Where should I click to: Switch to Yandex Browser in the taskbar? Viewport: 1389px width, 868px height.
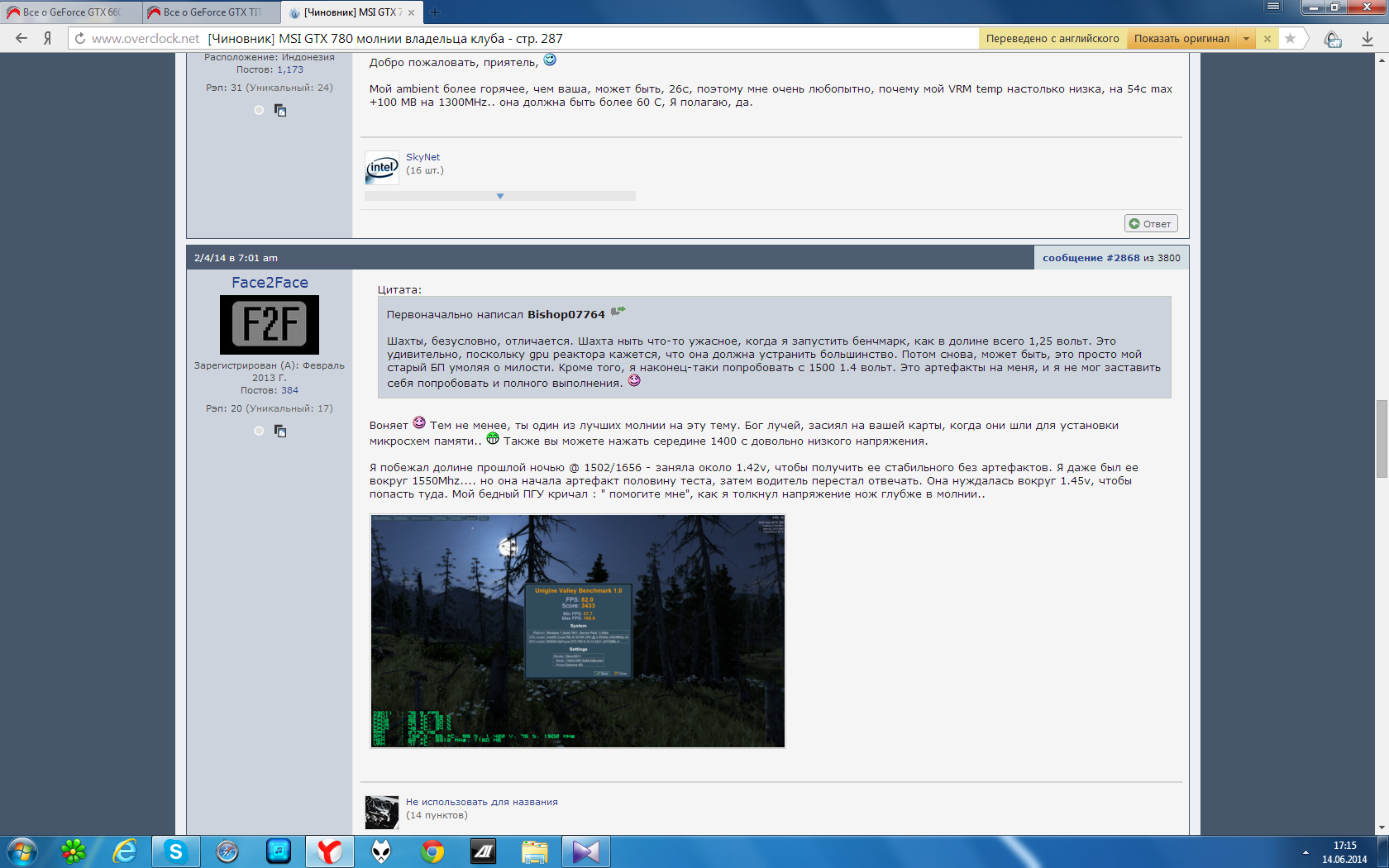(x=330, y=851)
